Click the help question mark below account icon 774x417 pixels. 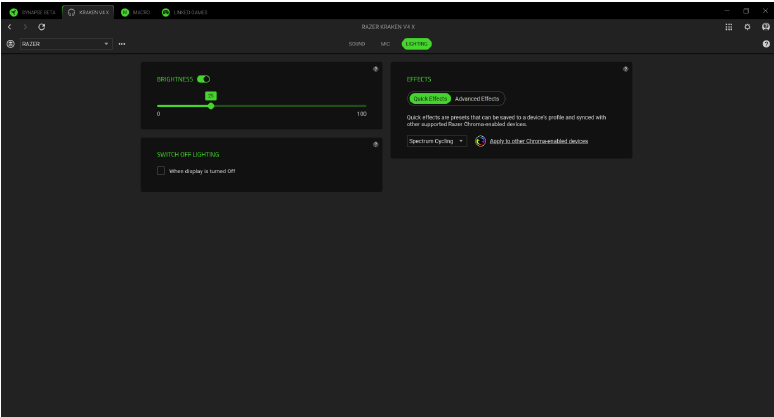[766, 44]
